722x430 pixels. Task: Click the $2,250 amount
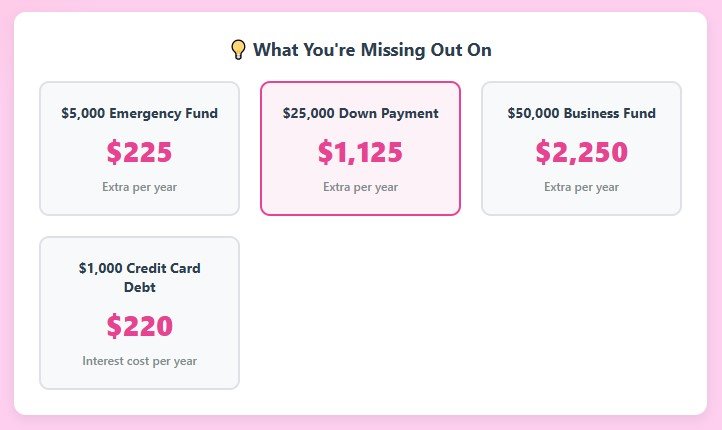point(582,152)
